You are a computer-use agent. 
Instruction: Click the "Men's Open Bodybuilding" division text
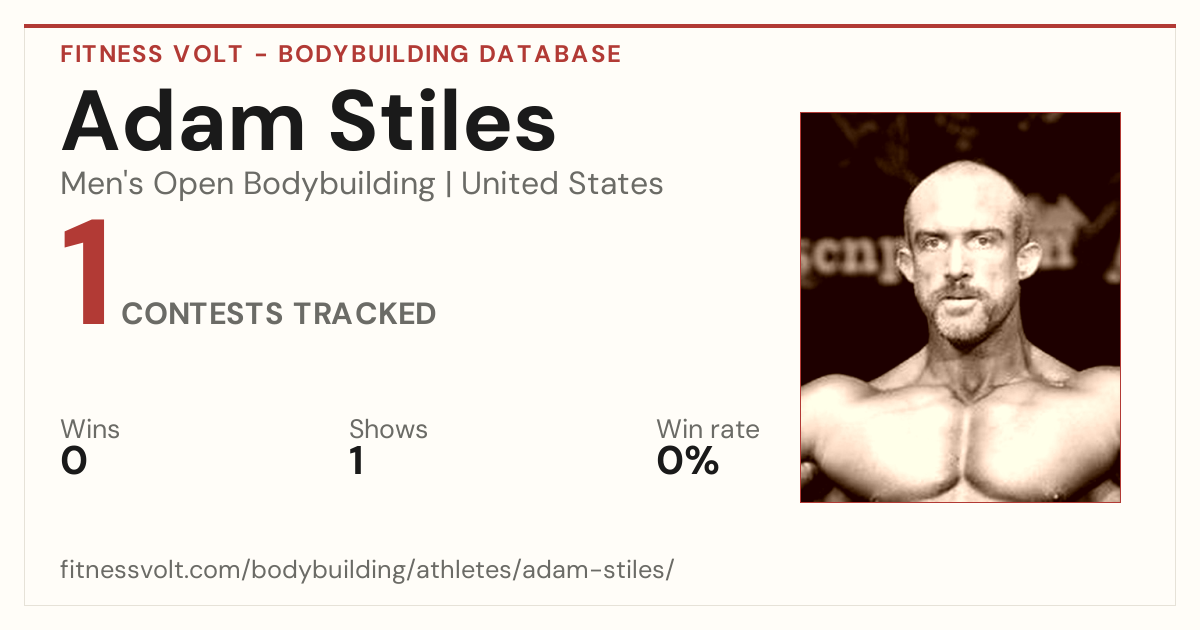[248, 184]
